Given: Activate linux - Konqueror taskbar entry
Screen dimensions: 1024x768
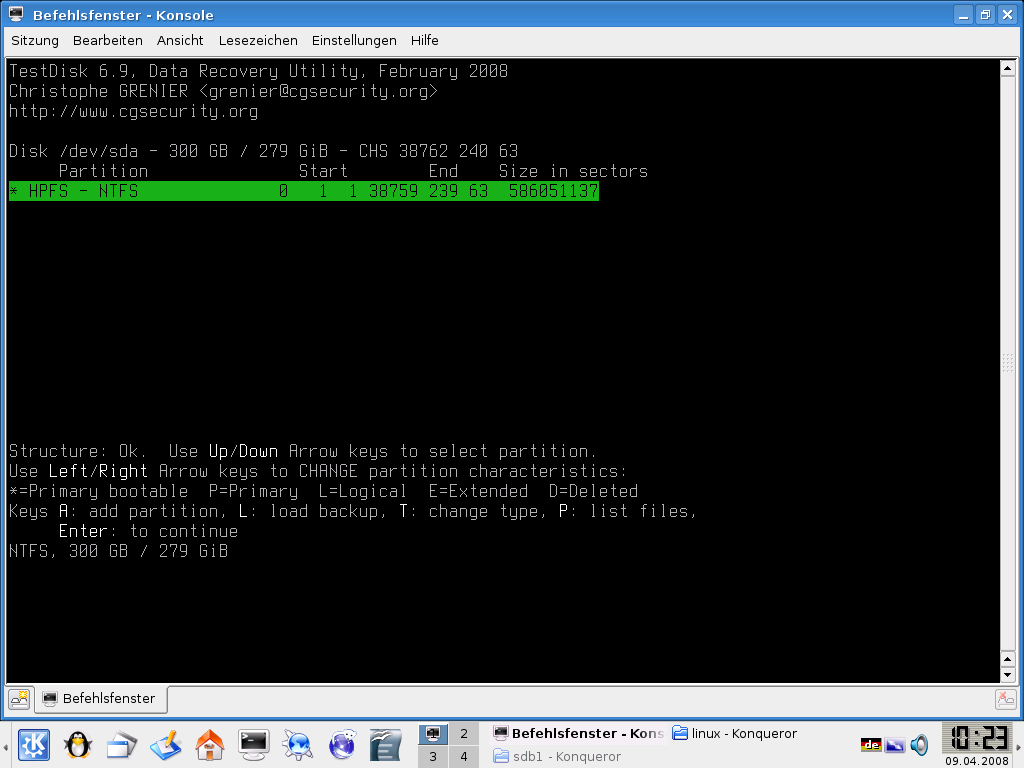Looking at the screenshot, I should click(735, 733).
